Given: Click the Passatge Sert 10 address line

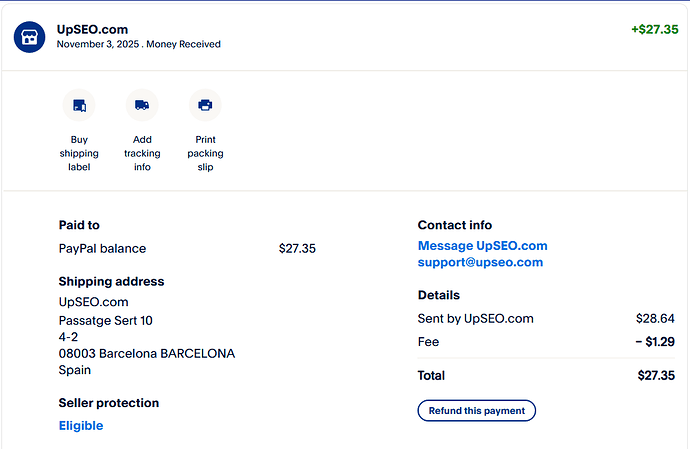Looking at the screenshot, I should click(105, 321).
